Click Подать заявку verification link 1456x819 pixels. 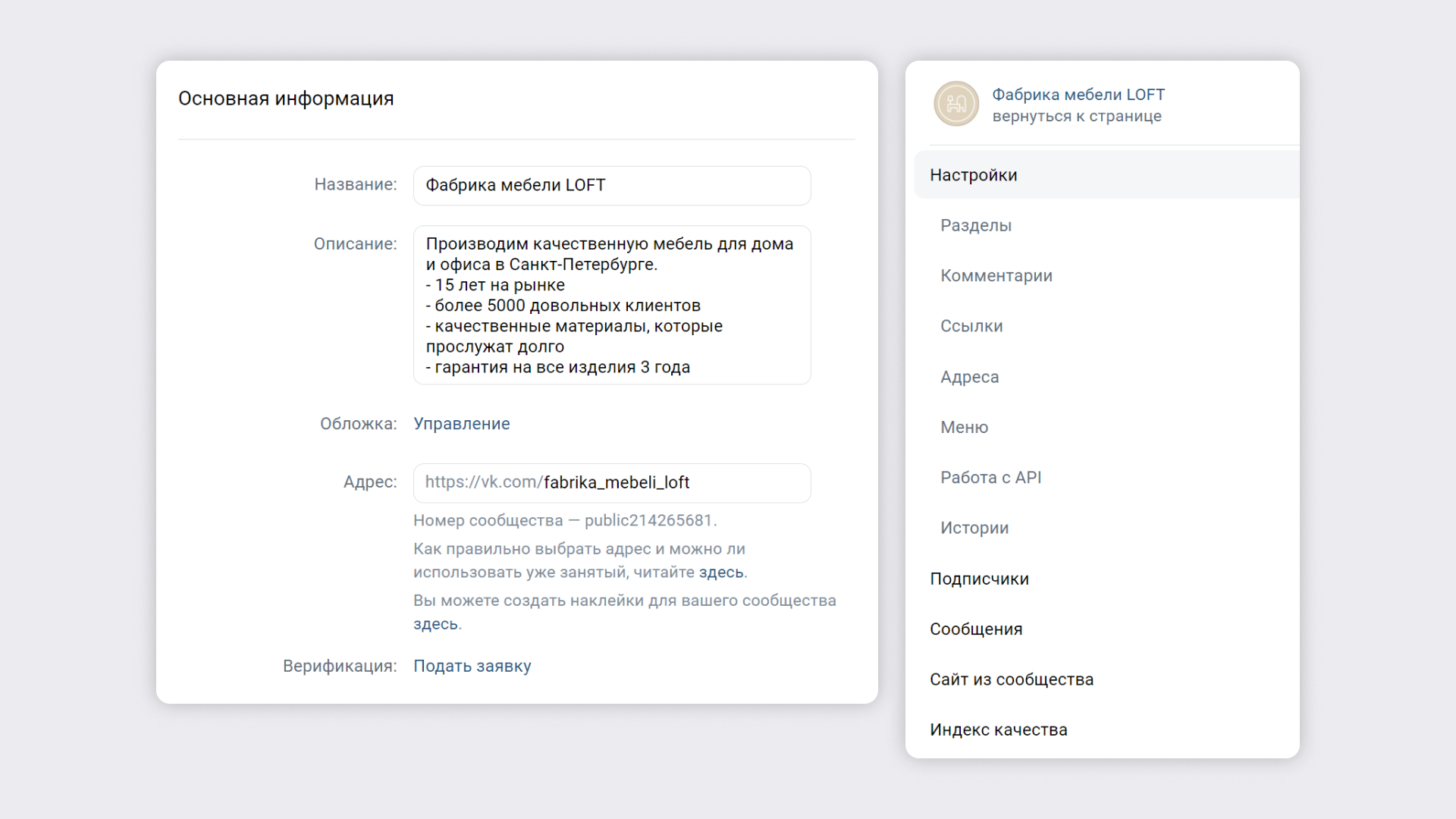(472, 666)
